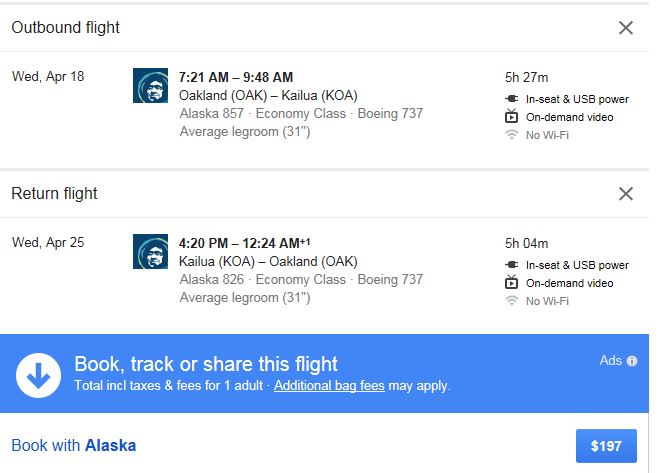
Task: Close the Return flight panel
Action: coord(626,194)
